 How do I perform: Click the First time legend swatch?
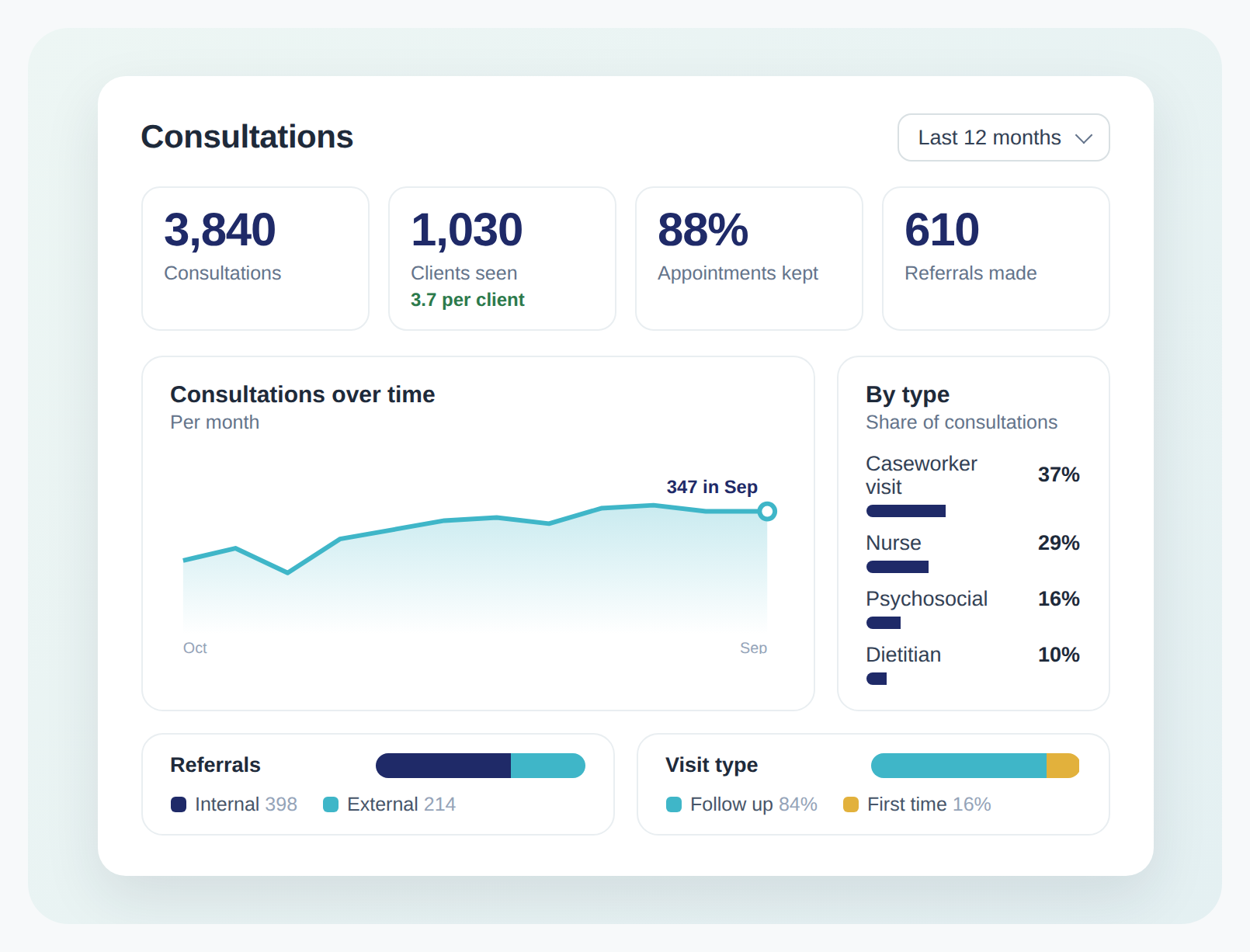(851, 804)
